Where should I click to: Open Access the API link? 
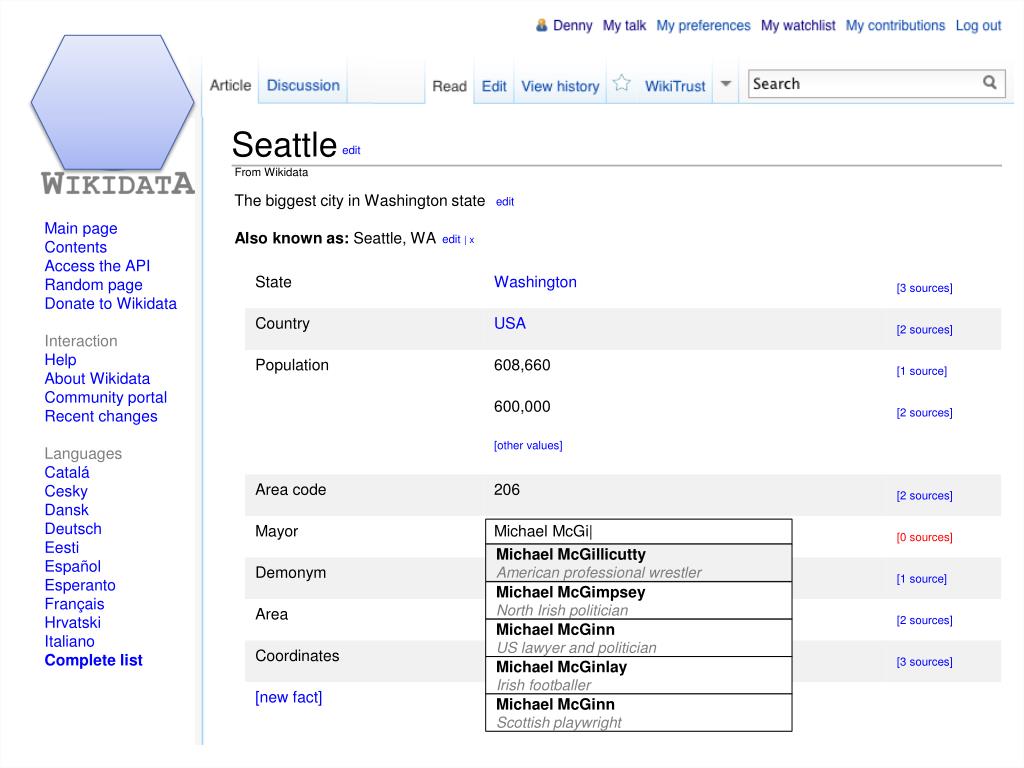pyautogui.click(x=97, y=266)
